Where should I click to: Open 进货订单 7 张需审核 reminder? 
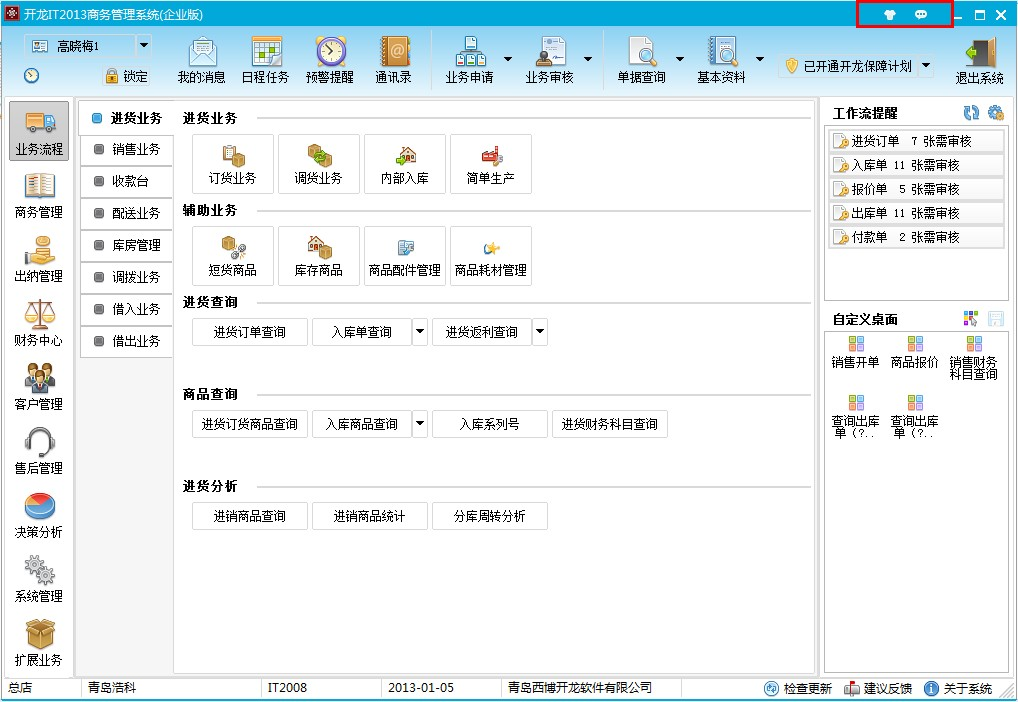tap(917, 141)
